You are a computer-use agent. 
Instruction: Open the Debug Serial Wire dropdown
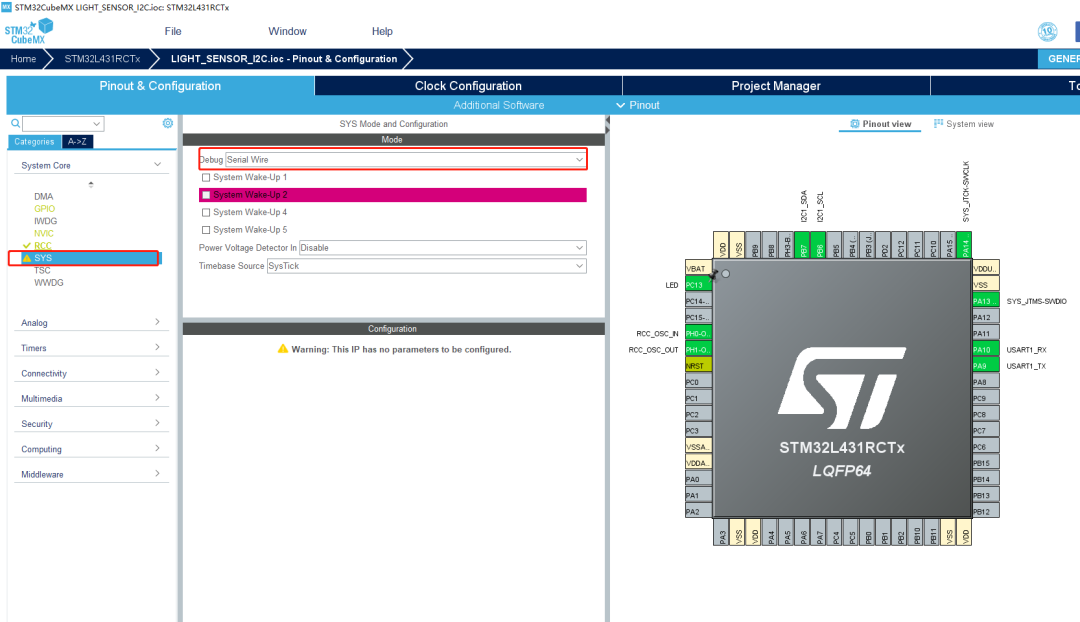tap(406, 159)
